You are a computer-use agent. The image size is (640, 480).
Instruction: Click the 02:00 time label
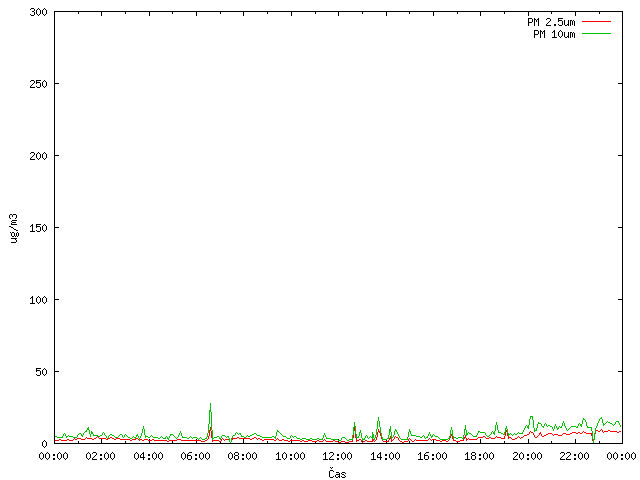tap(100, 456)
